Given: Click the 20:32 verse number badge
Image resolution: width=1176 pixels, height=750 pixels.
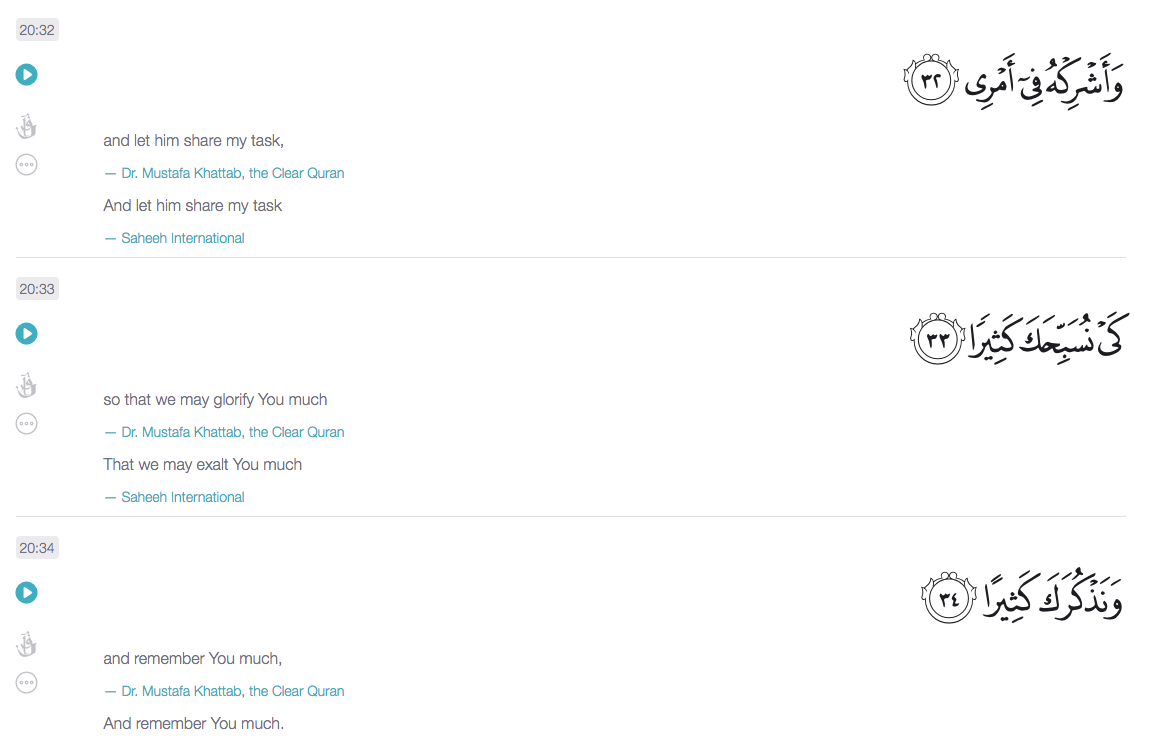Looking at the screenshot, I should (37, 30).
